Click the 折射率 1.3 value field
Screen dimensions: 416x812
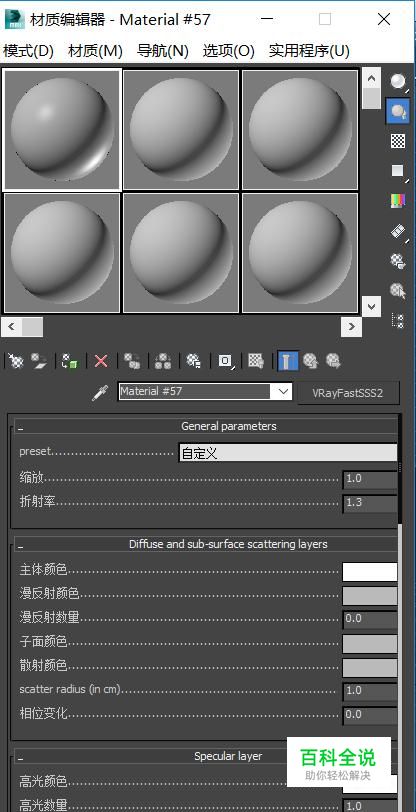coord(370,503)
